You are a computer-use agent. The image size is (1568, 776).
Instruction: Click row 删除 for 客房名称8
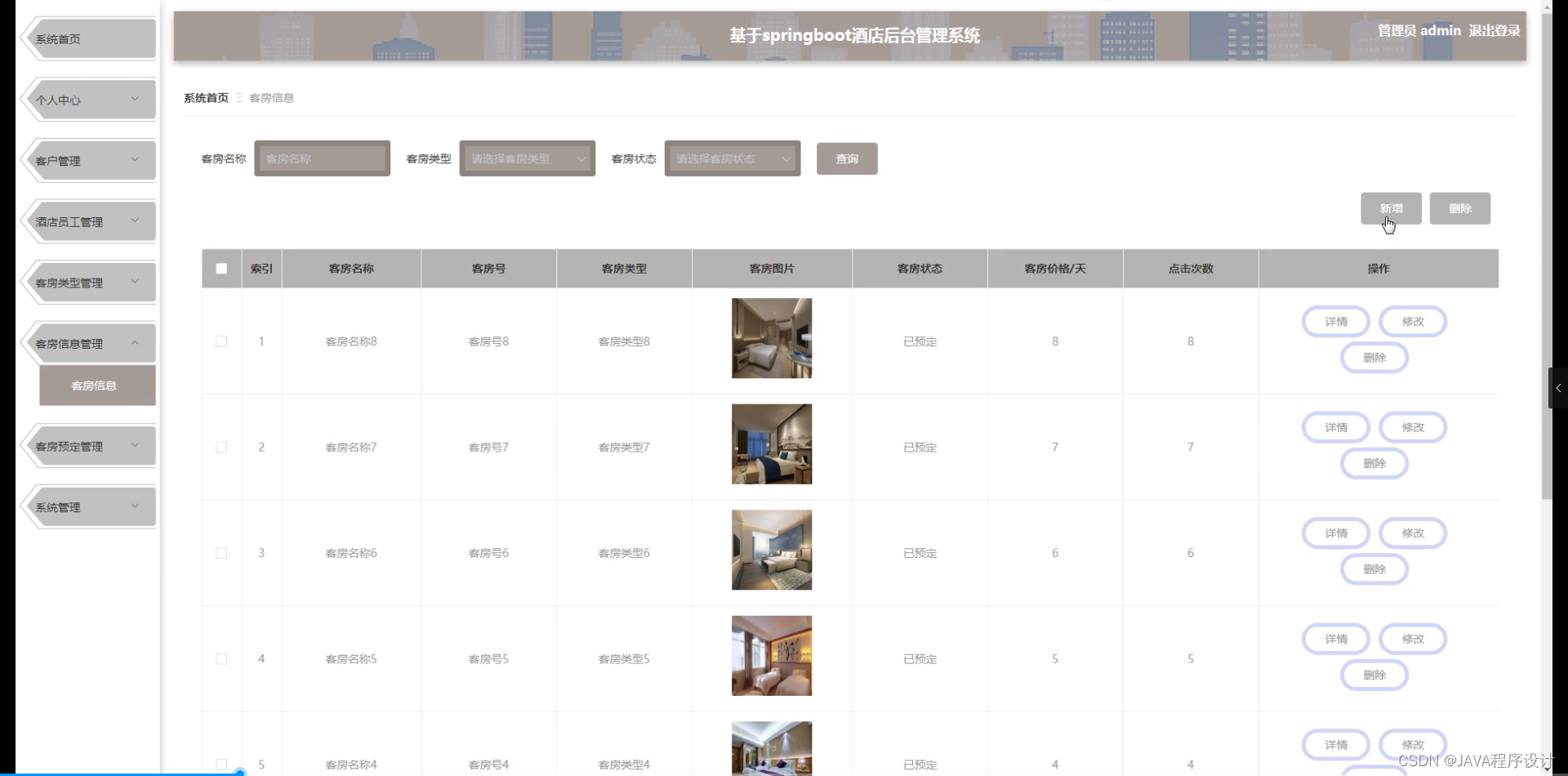tap(1374, 357)
